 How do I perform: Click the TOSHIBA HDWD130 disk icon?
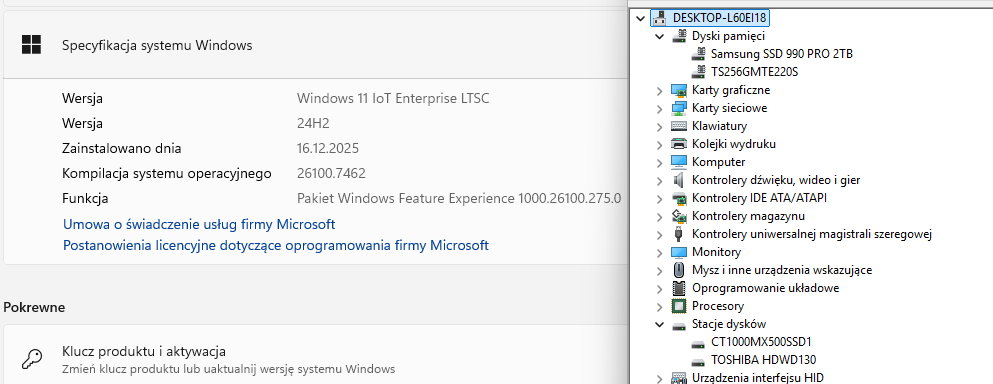(x=699, y=361)
